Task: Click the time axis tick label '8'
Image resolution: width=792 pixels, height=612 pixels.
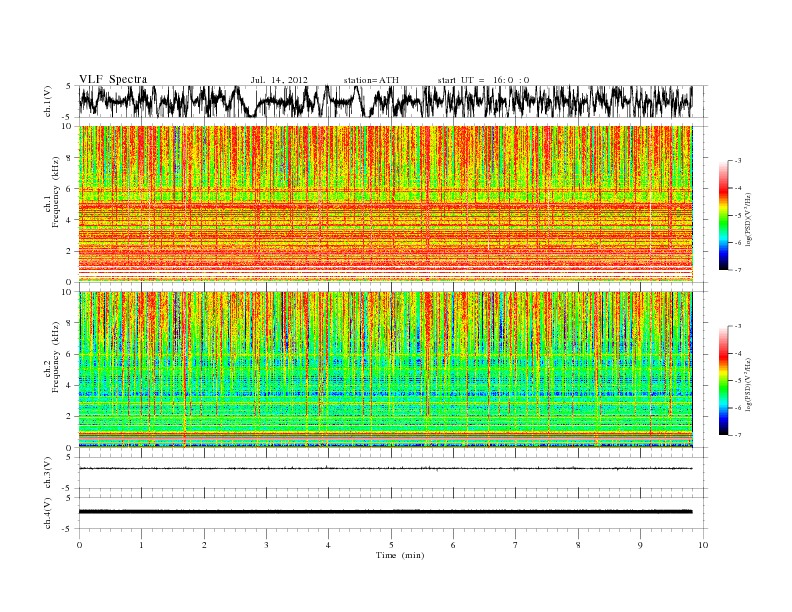Action: pyautogui.click(x=578, y=545)
